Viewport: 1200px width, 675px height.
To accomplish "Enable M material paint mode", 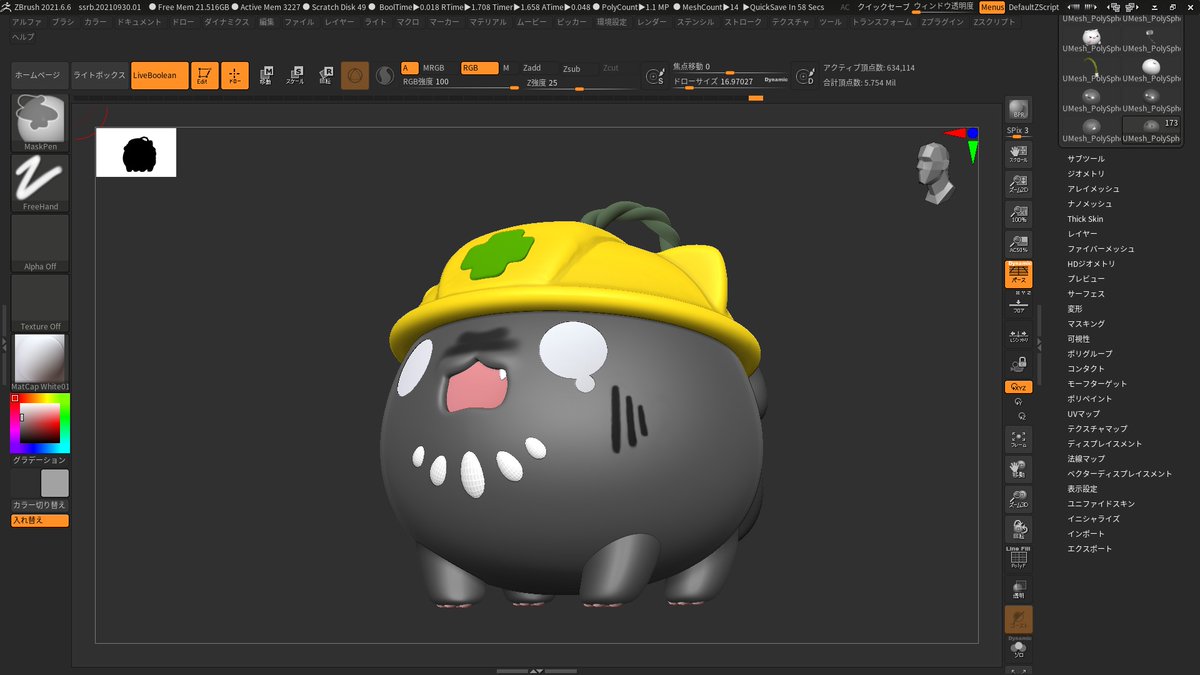I will point(506,68).
